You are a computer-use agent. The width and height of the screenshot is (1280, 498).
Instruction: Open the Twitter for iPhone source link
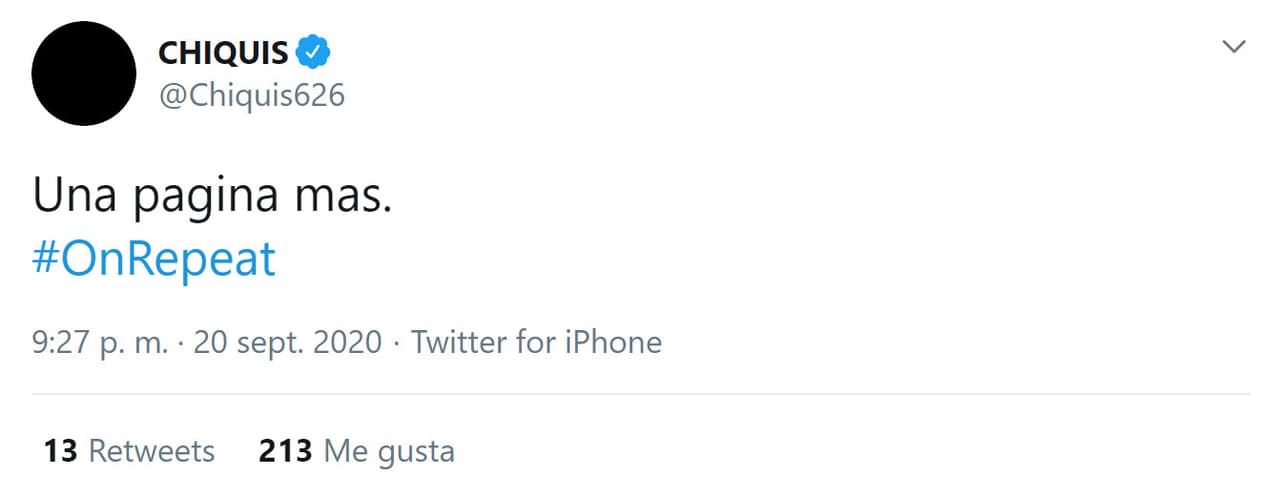(536, 343)
